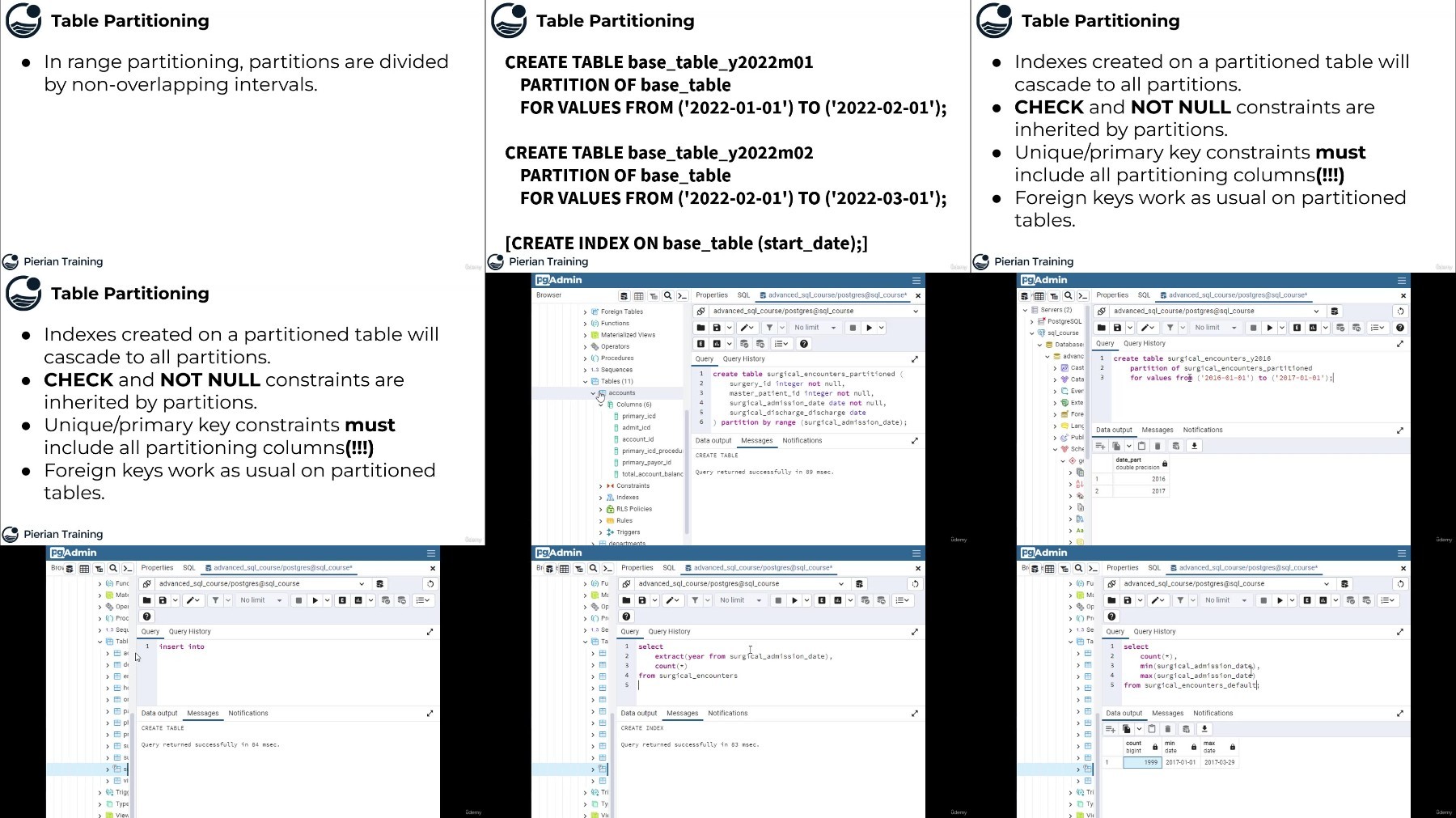Expand the Foreign Tables node
Image resolution: width=1456 pixels, height=818 pixels.
[586, 312]
